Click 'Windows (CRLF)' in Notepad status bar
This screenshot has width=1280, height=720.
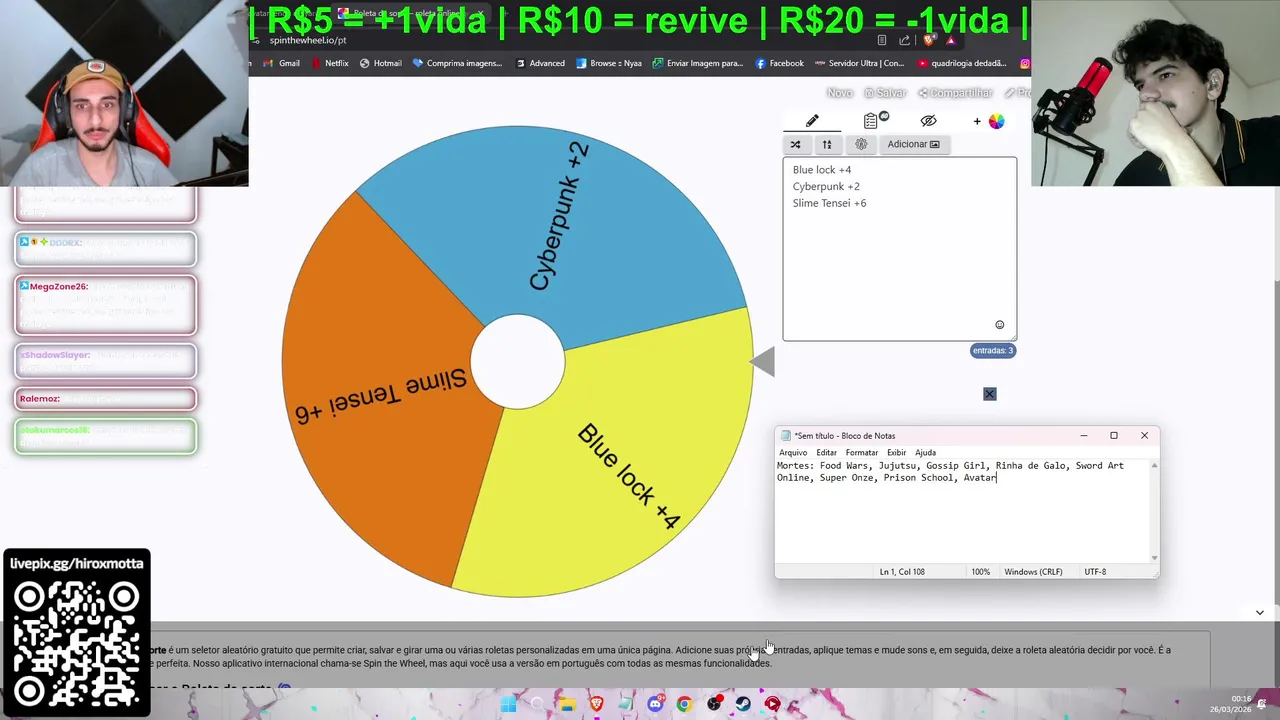[1033, 572]
